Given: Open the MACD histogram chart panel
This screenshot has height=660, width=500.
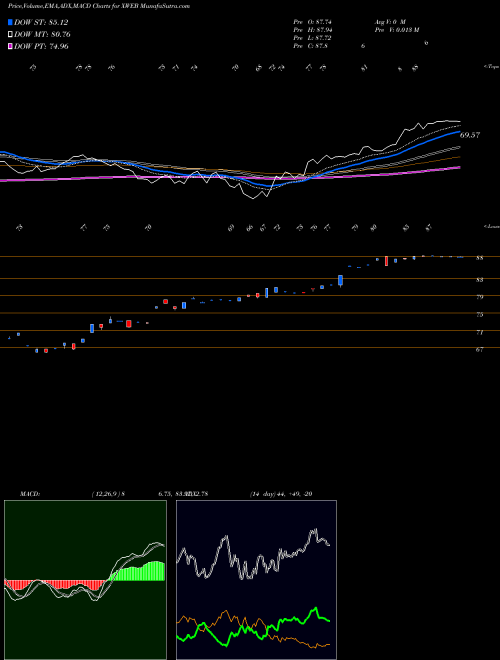Looking at the screenshot, I should click(85, 580).
